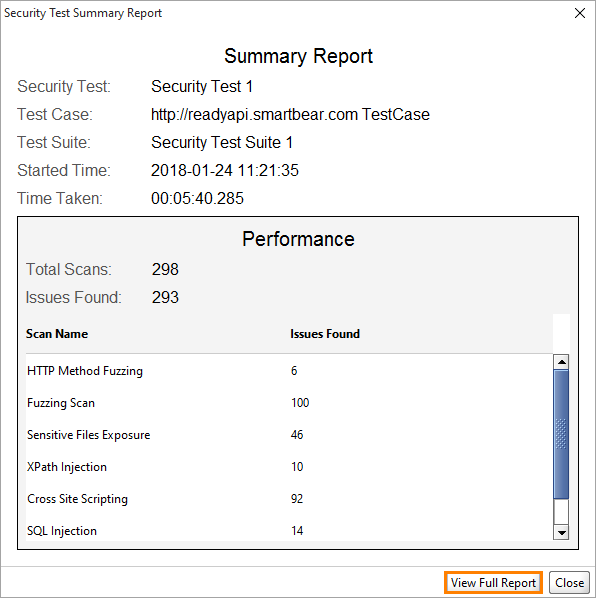Select the Scan Name column header
The width and height of the screenshot is (596, 598).
pos(57,334)
